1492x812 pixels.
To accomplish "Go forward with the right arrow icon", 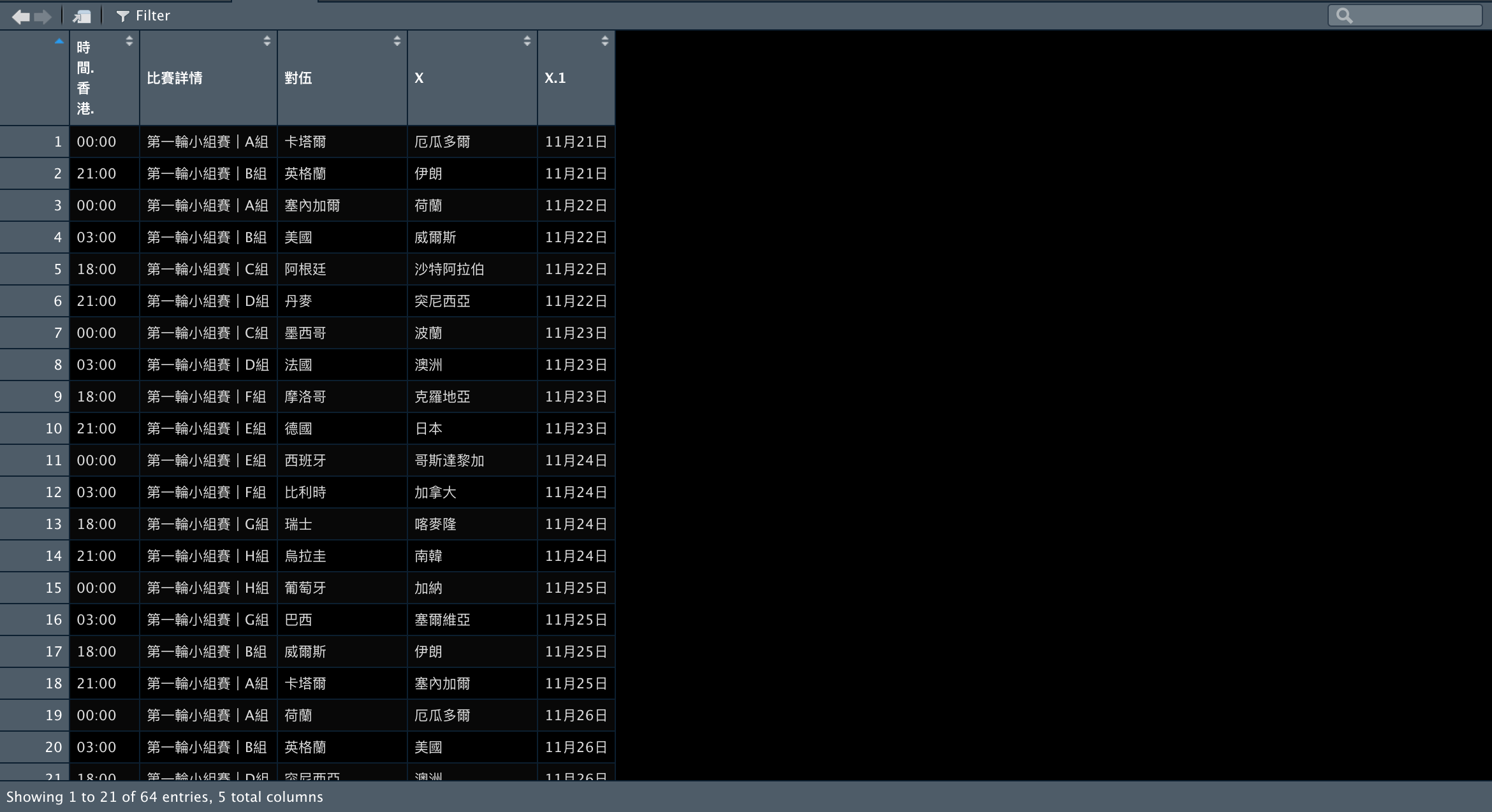I will 43,16.
